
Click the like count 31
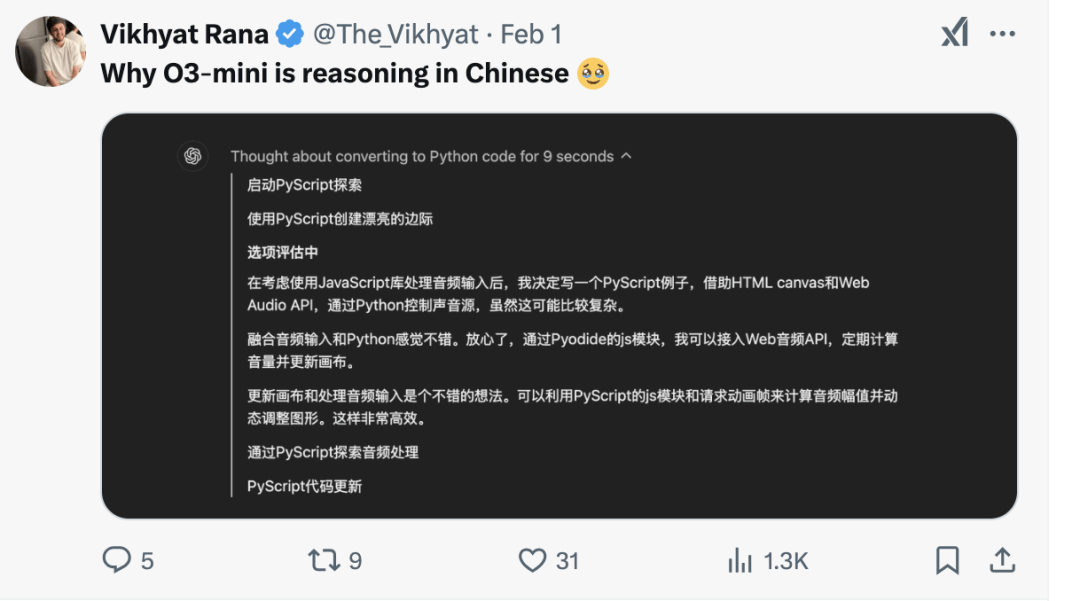pos(568,561)
